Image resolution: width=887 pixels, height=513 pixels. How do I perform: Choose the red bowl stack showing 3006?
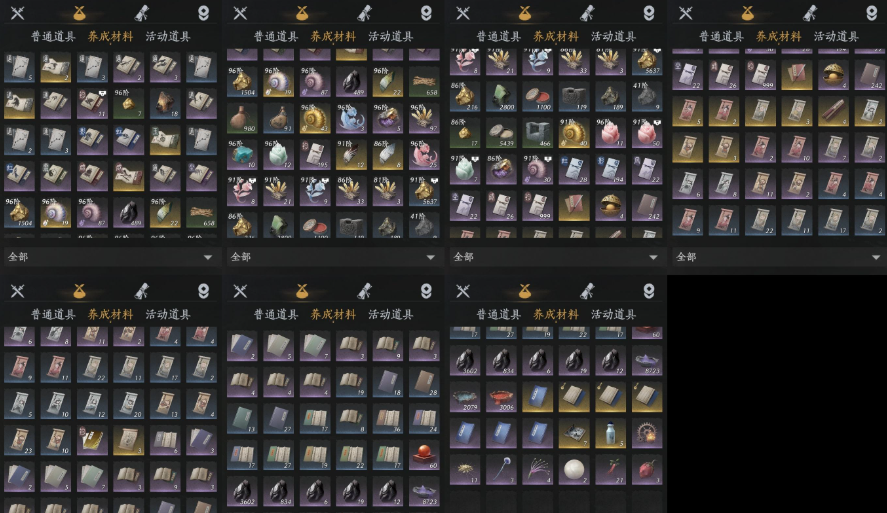point(501,397)
